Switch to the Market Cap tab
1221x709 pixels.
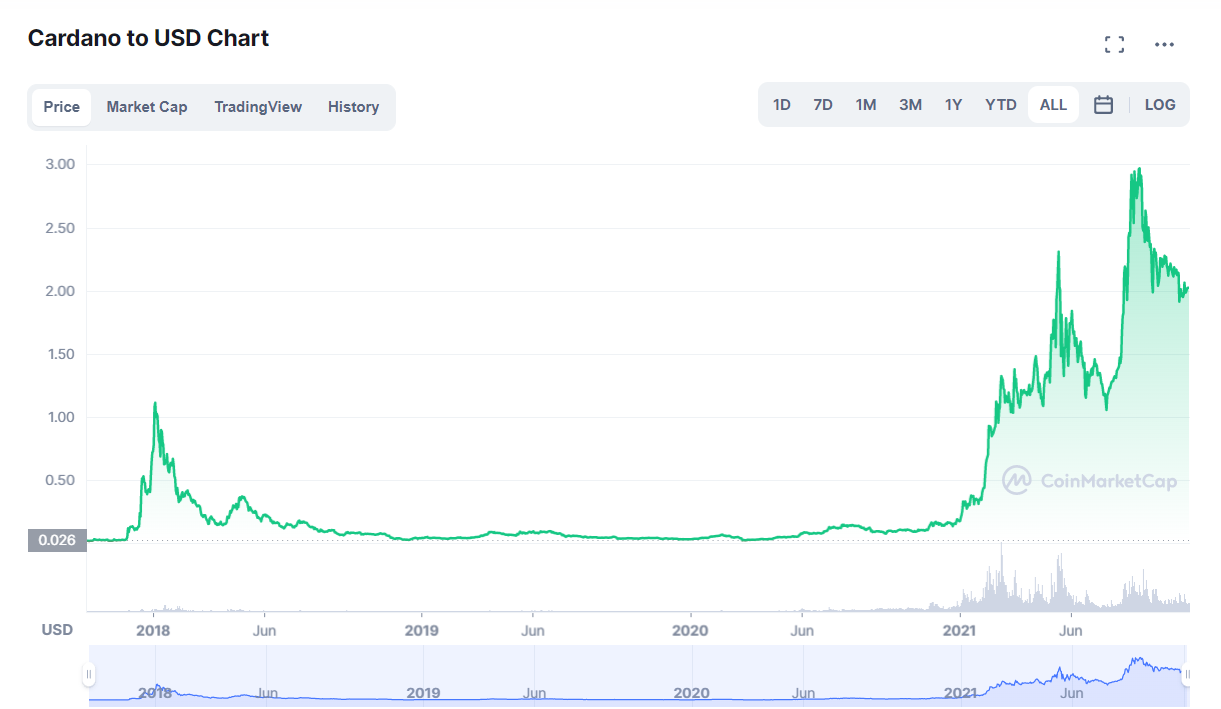tap(147, 107)
